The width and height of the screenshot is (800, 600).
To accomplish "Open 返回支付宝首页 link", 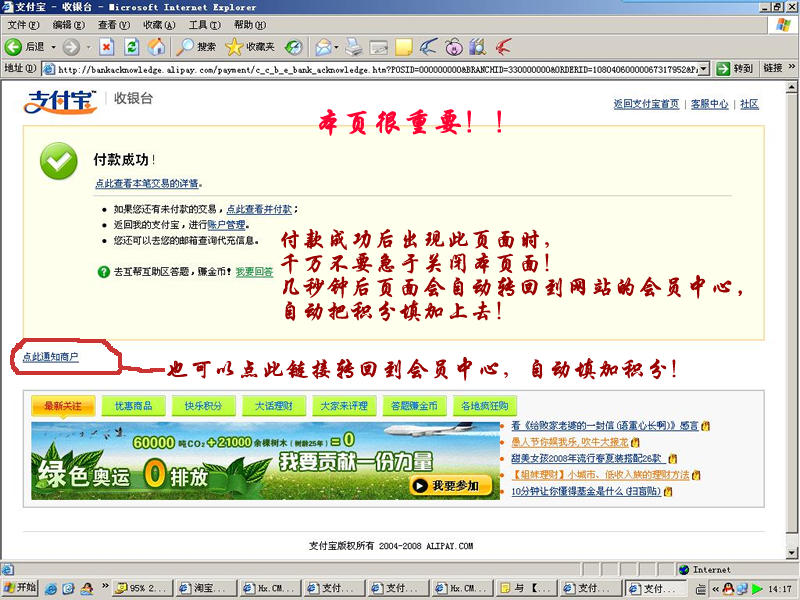I will click(646, 104).
